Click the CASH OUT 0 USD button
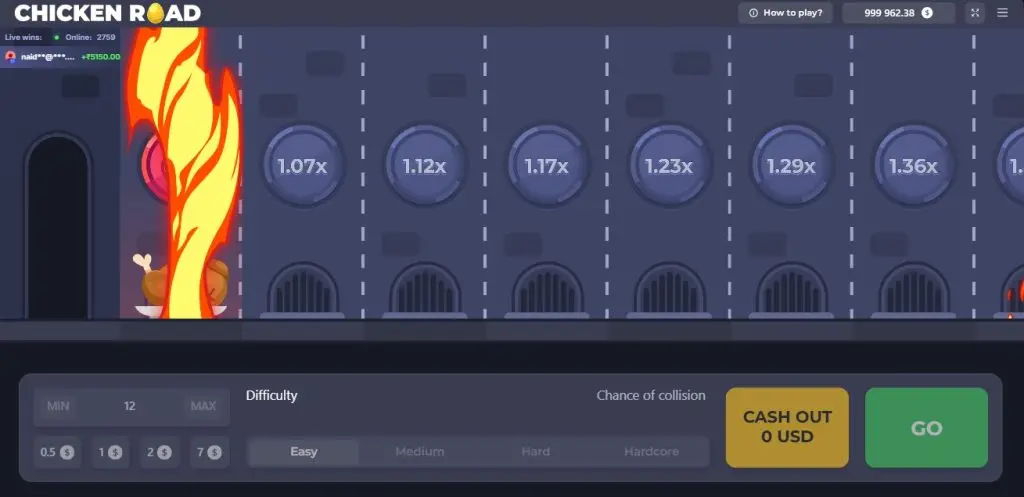 [787, 427]
